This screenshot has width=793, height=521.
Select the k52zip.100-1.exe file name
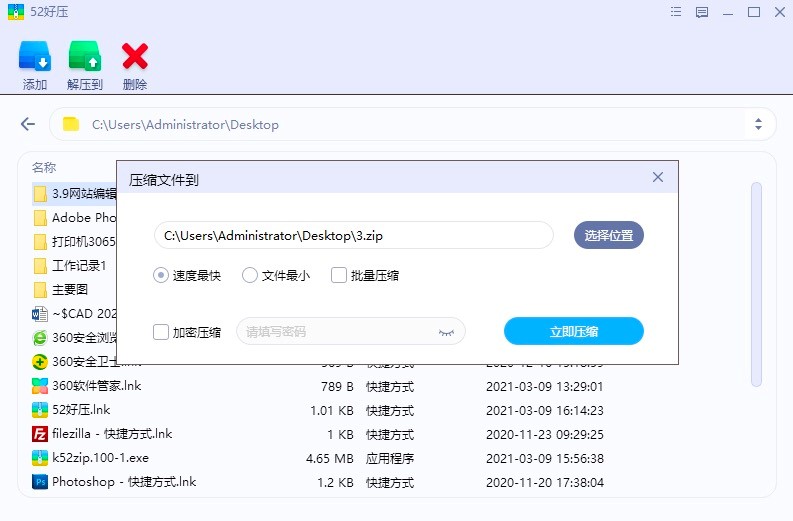[x=101, y=458]
